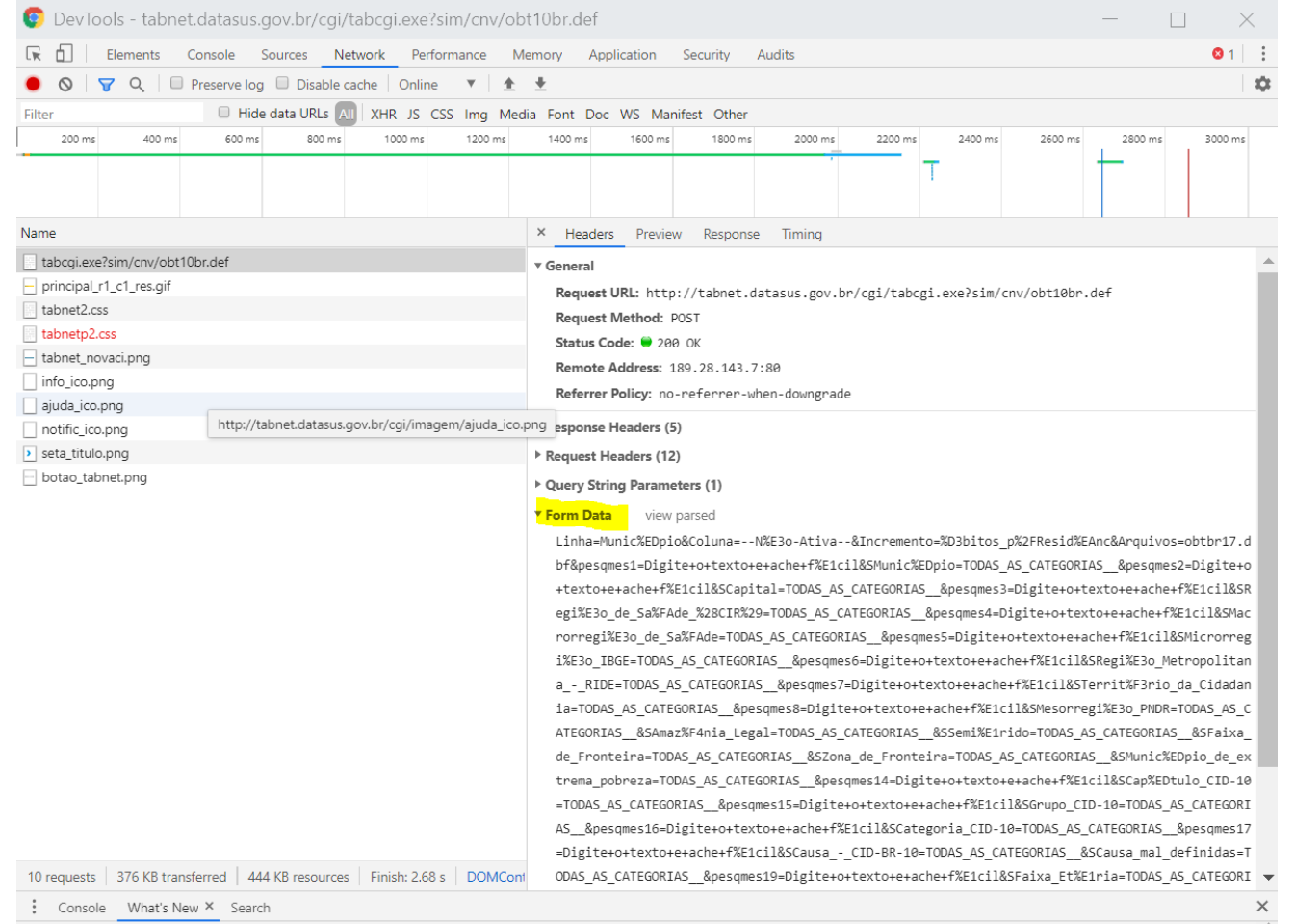Open DevTools settings gear
Image resolution: width=1294 pixels, height=924 pixels.
coord(1262,85)
